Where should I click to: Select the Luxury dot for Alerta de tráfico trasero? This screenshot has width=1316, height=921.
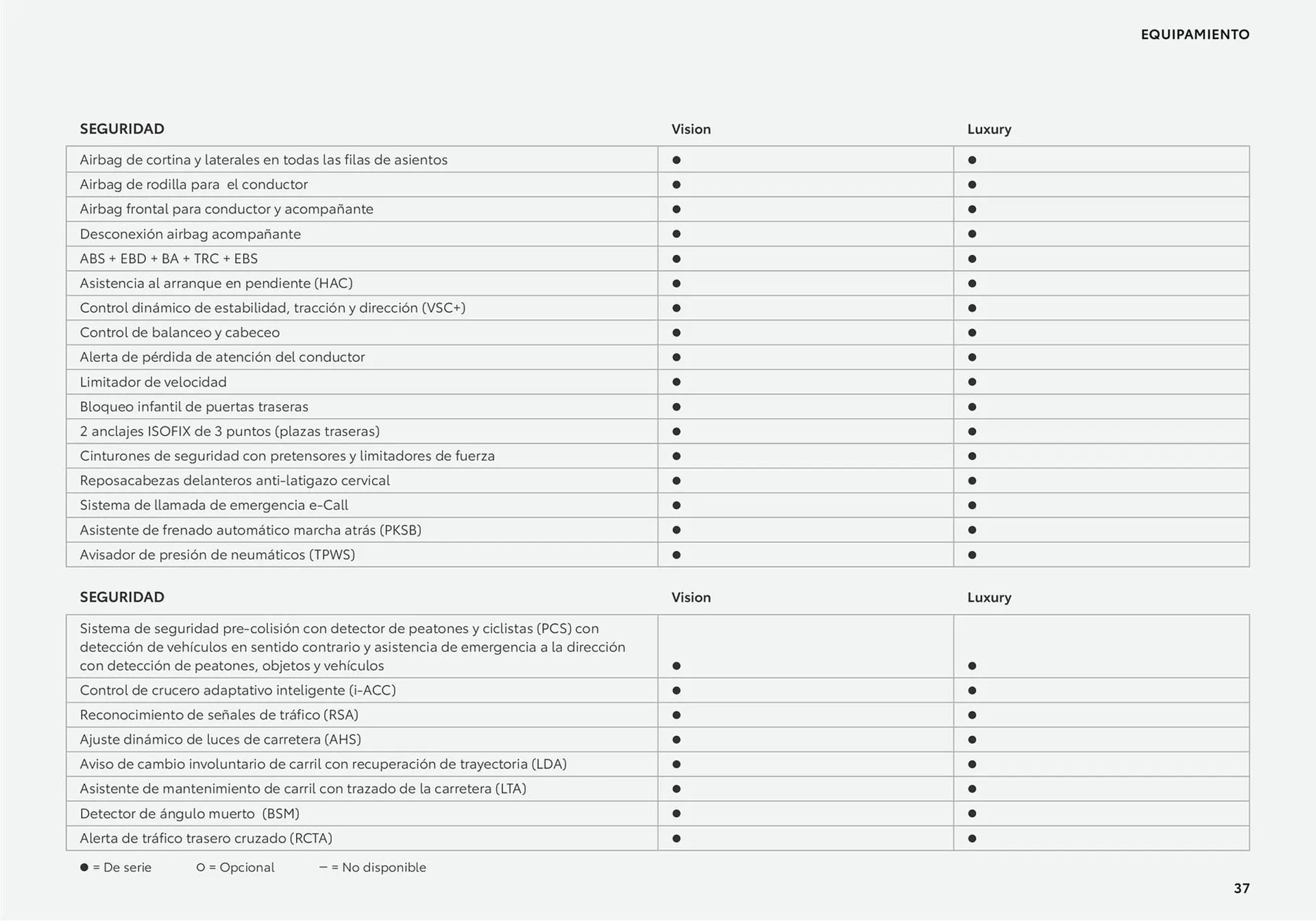[x=972, y=839]
